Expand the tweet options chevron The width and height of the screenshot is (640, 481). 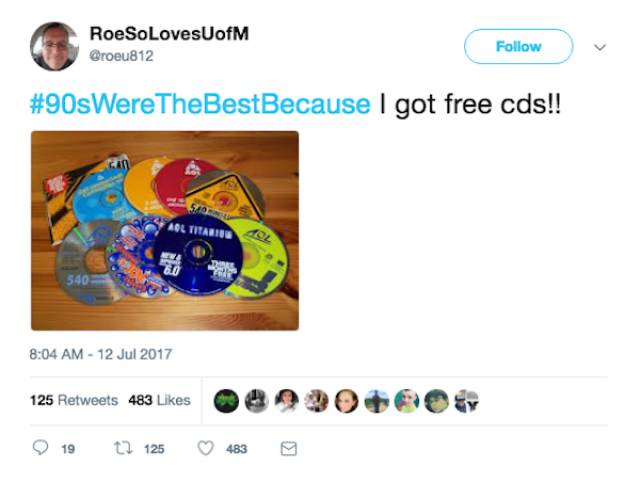(600, 47)
